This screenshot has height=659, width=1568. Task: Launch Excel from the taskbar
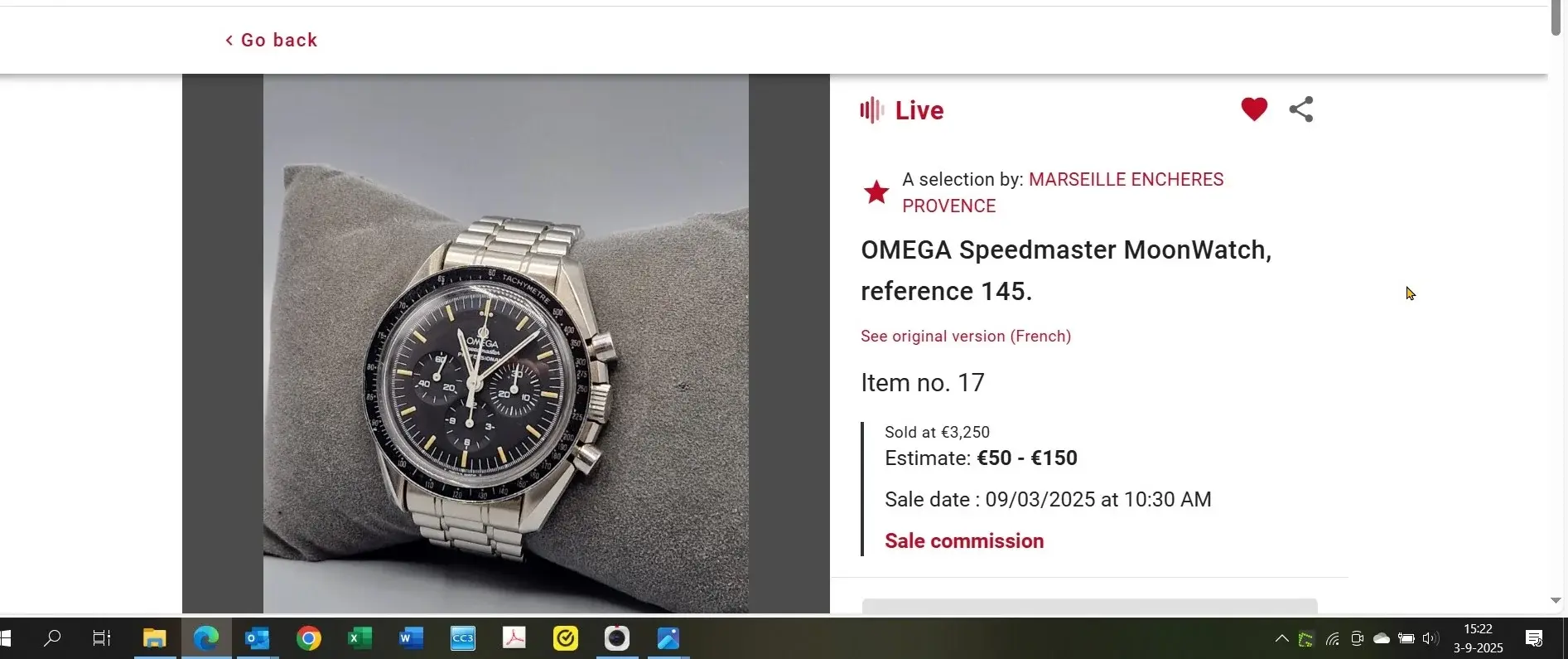click(x=359, y=638)
